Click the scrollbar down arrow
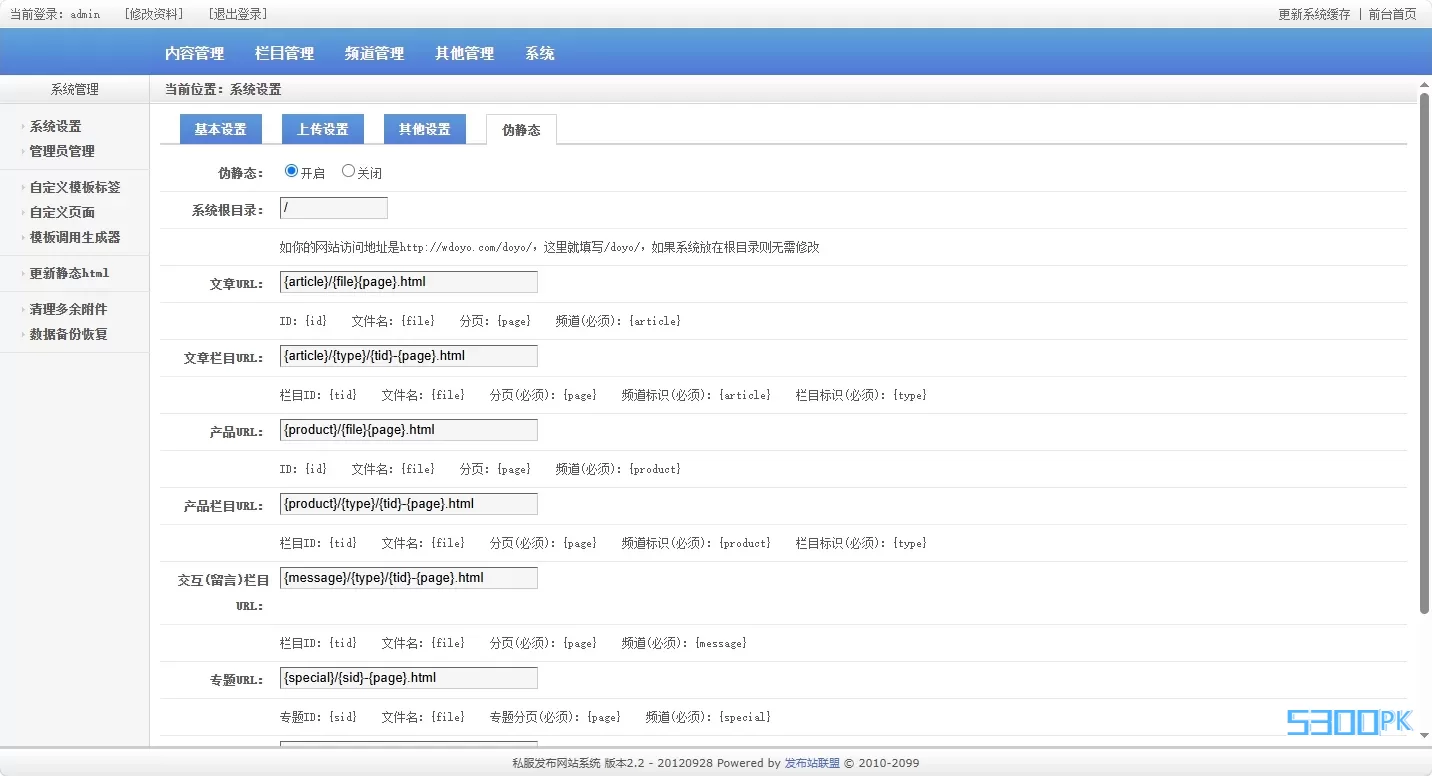Image resolution: width=1432 pixels, height=776 pixels. click(1424, 736)
